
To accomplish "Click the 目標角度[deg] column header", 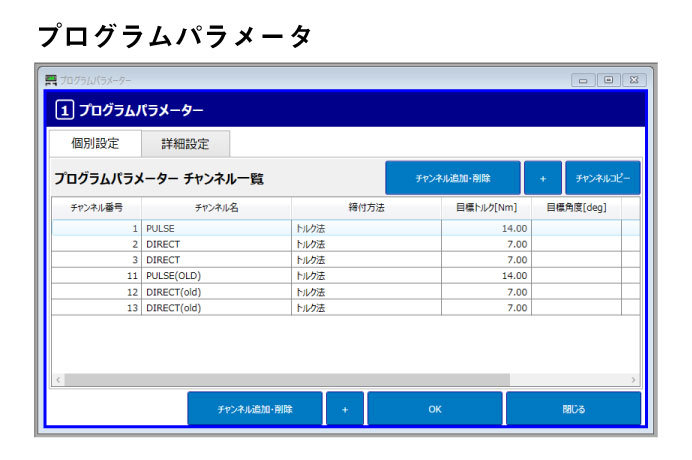I will (x=576, y=207).
